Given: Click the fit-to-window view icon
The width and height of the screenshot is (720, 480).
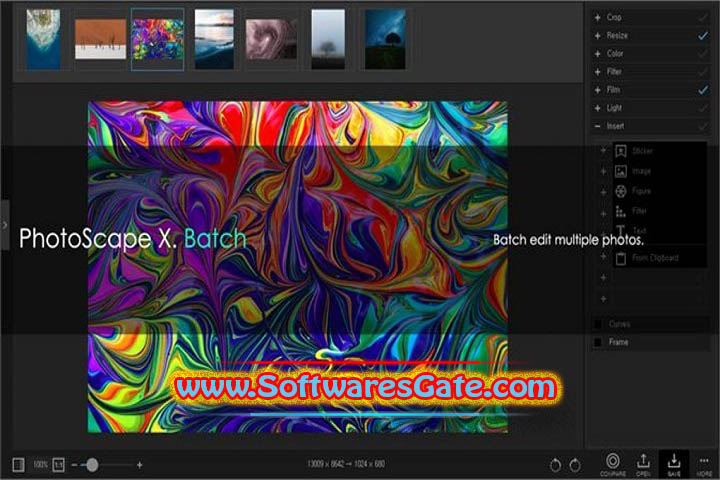Looking at the screenshot, I should [x=18, y=465].
